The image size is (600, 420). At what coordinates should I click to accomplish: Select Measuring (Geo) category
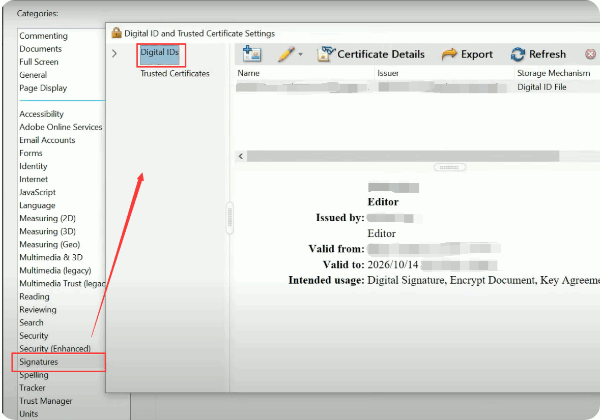tap(50, 244)
